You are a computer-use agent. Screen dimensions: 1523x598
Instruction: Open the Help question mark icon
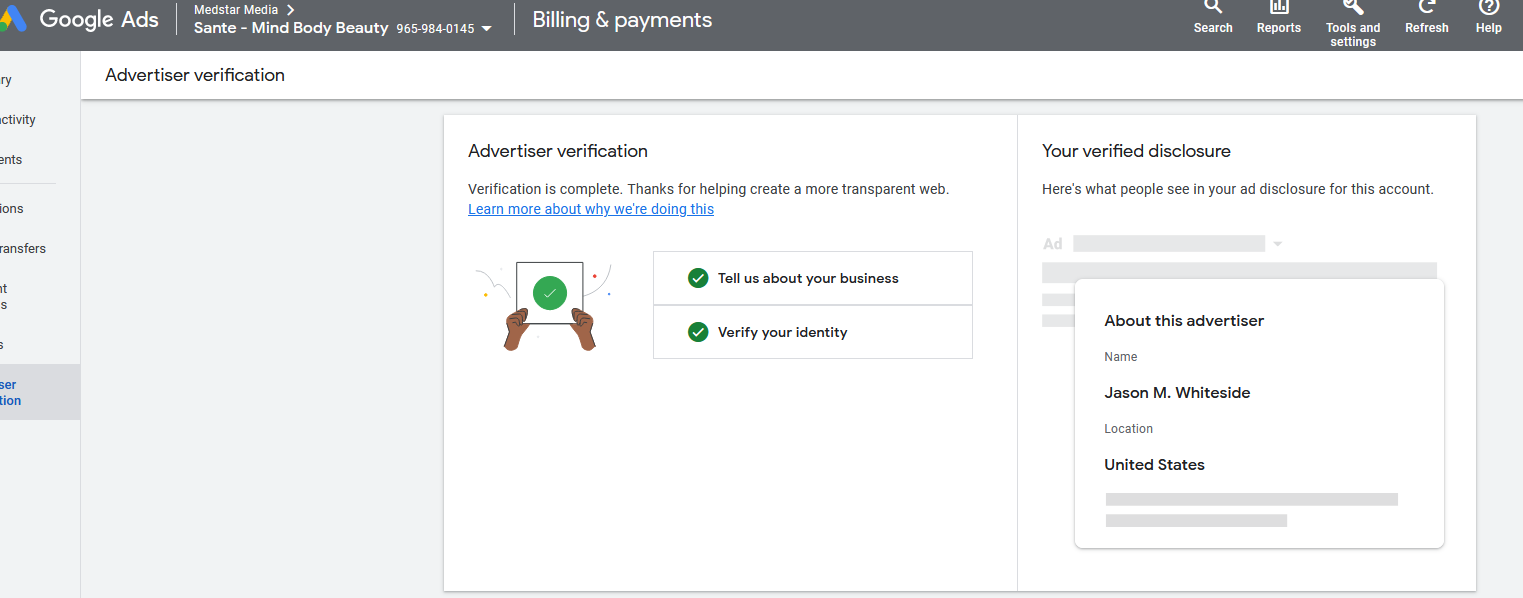coord(1489,6)
